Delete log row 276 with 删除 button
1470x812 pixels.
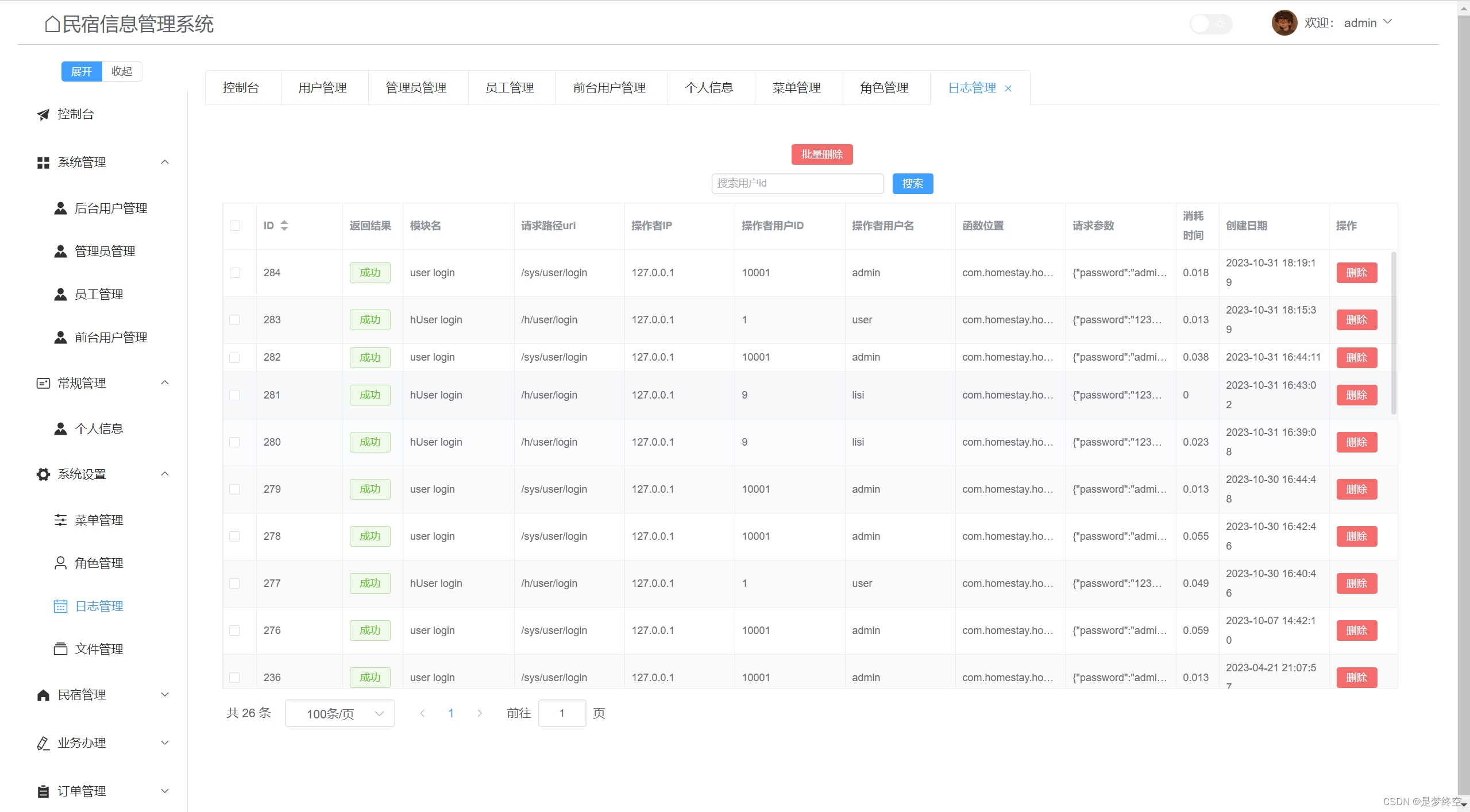coord(1357,631)
